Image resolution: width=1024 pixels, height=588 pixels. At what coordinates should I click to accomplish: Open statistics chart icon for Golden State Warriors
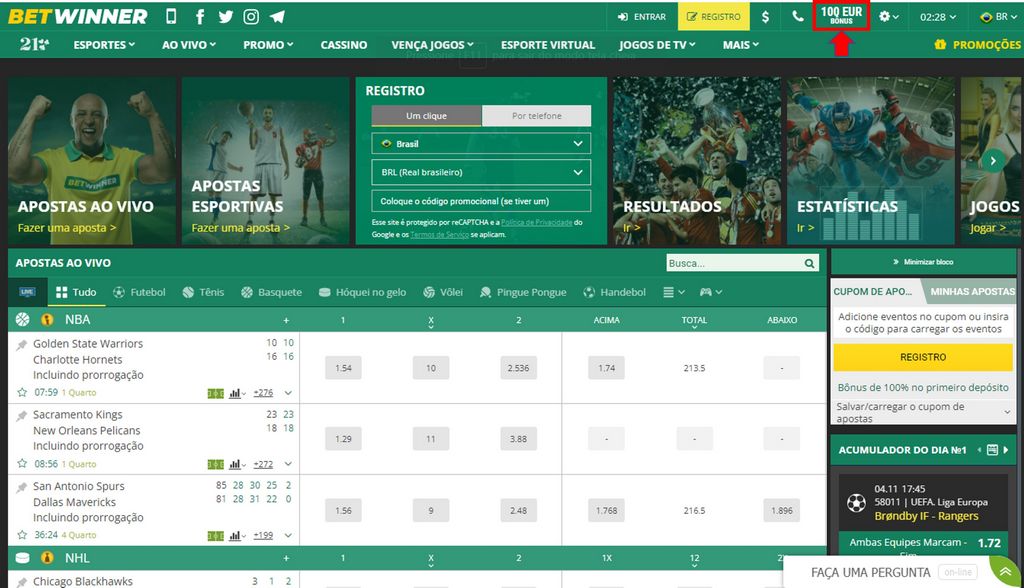235,393
